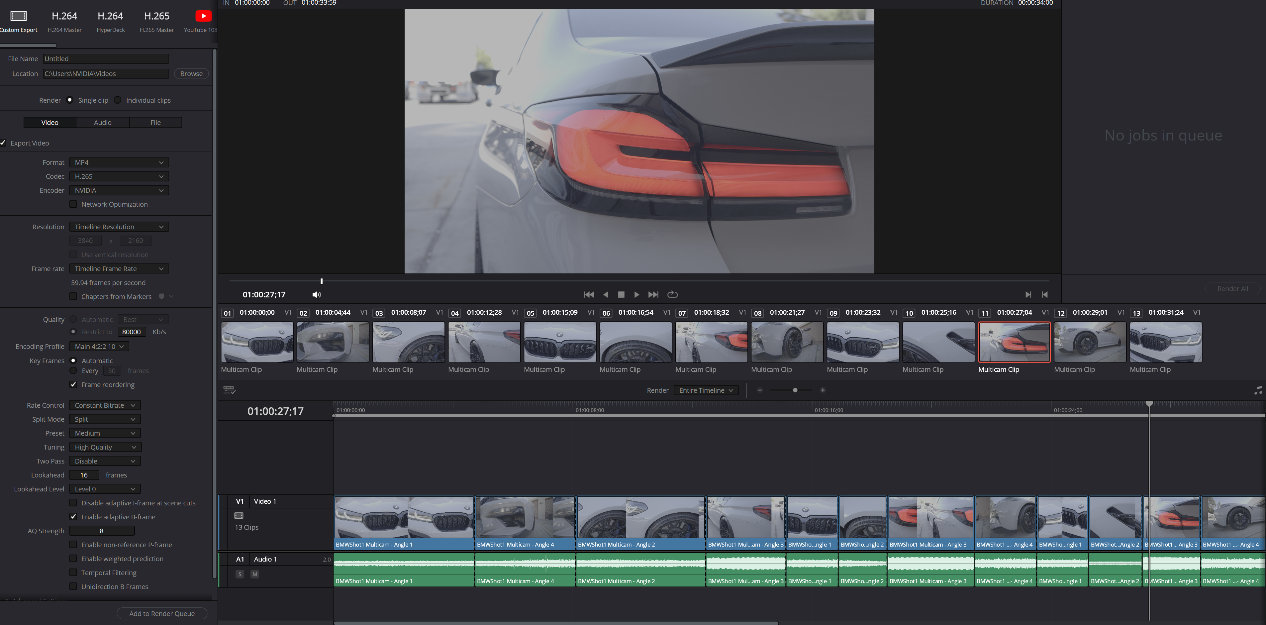The height and width of the screenshot is (625, 1266).
Task: Click the viewer volume speaker icon
Action: pos(317,295)
